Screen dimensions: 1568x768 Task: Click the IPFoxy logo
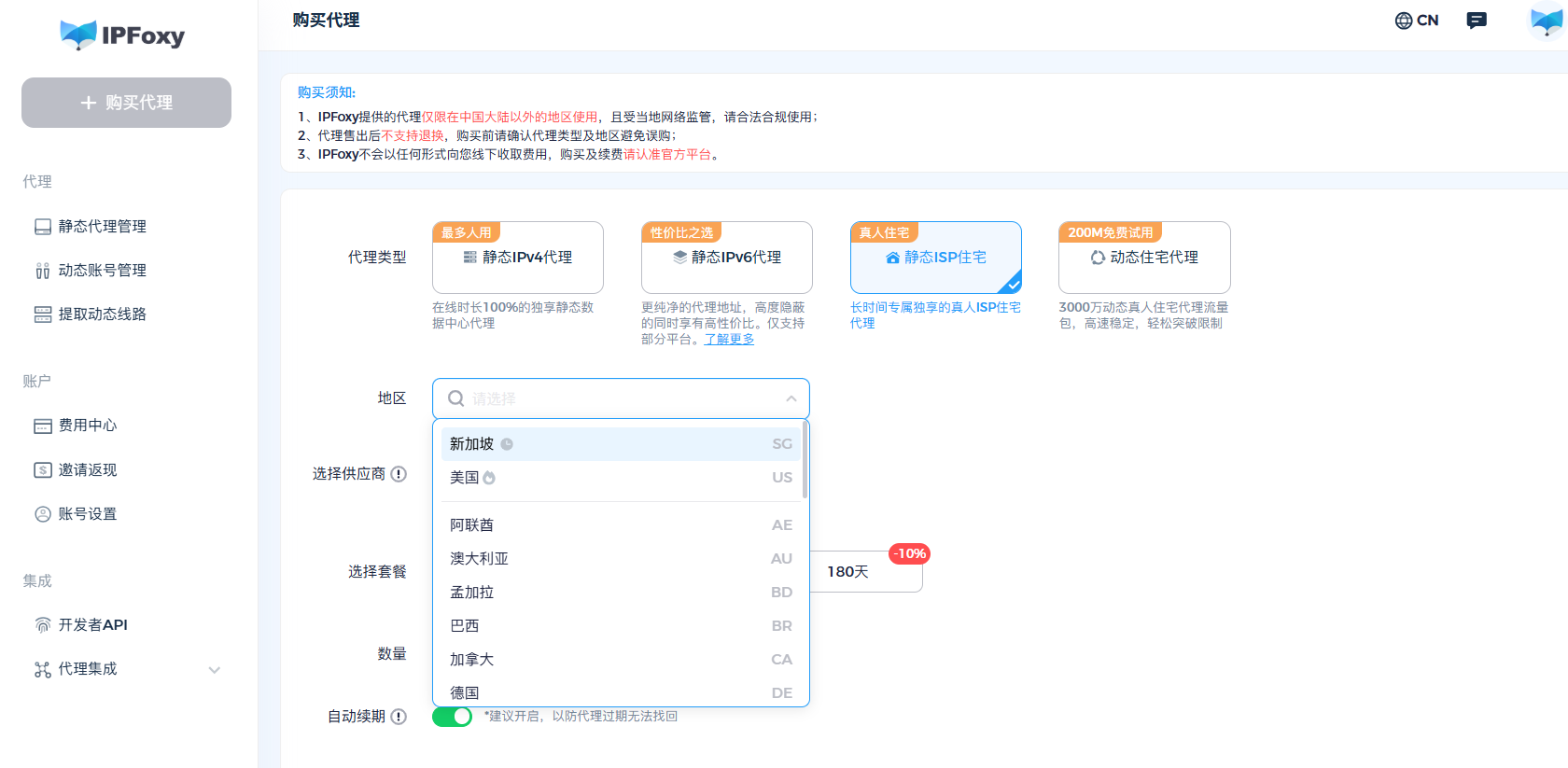[122, 35]
